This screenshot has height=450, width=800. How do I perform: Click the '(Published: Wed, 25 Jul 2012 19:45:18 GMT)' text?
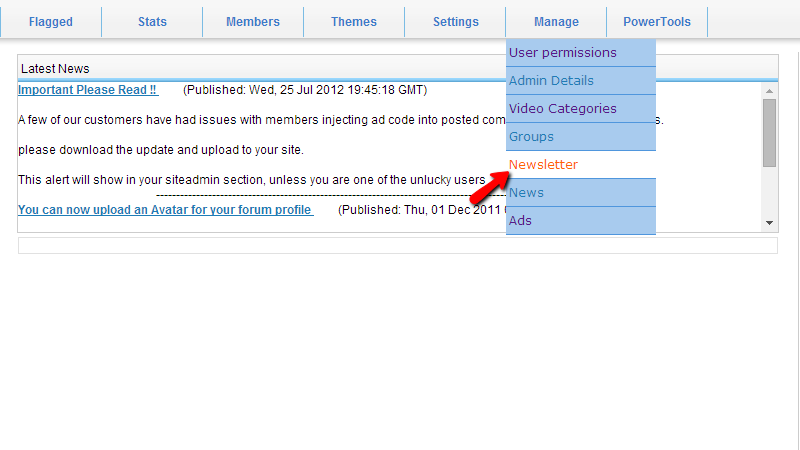click(305, 90)
